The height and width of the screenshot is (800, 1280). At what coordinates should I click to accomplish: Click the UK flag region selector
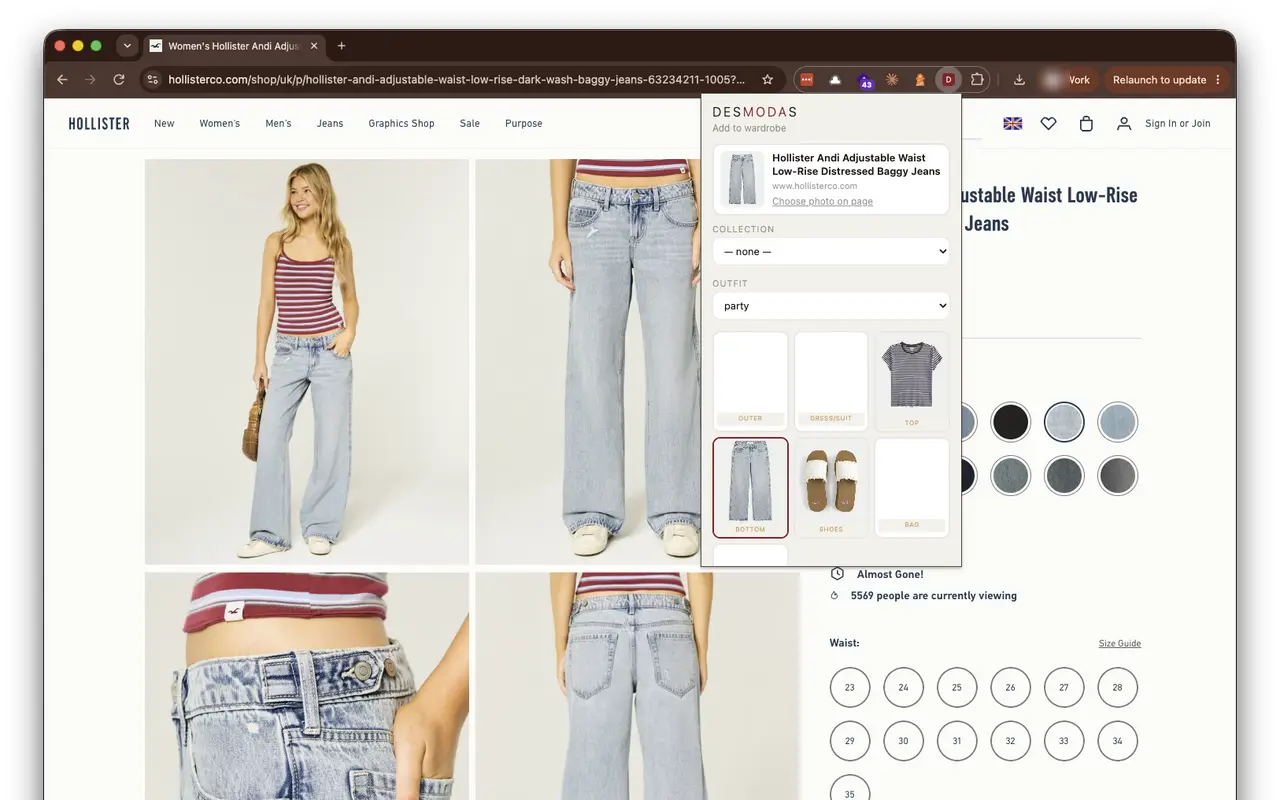click(x=1012, y=123)
